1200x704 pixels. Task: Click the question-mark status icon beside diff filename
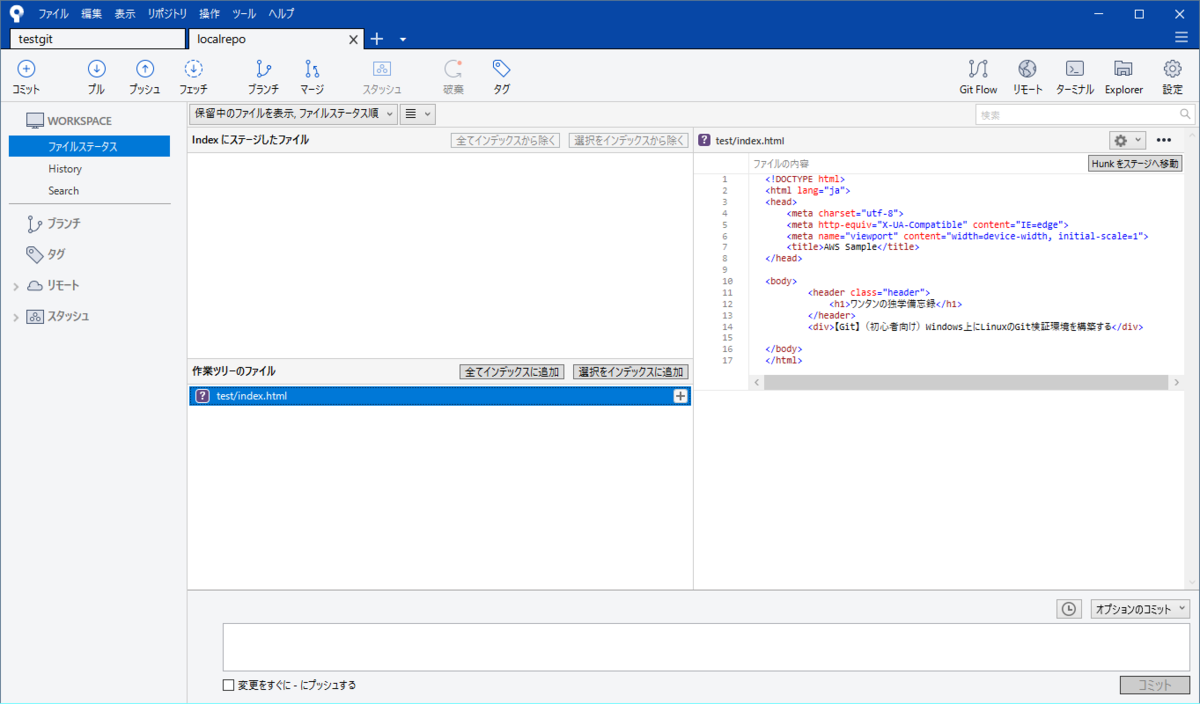(704, 141)
